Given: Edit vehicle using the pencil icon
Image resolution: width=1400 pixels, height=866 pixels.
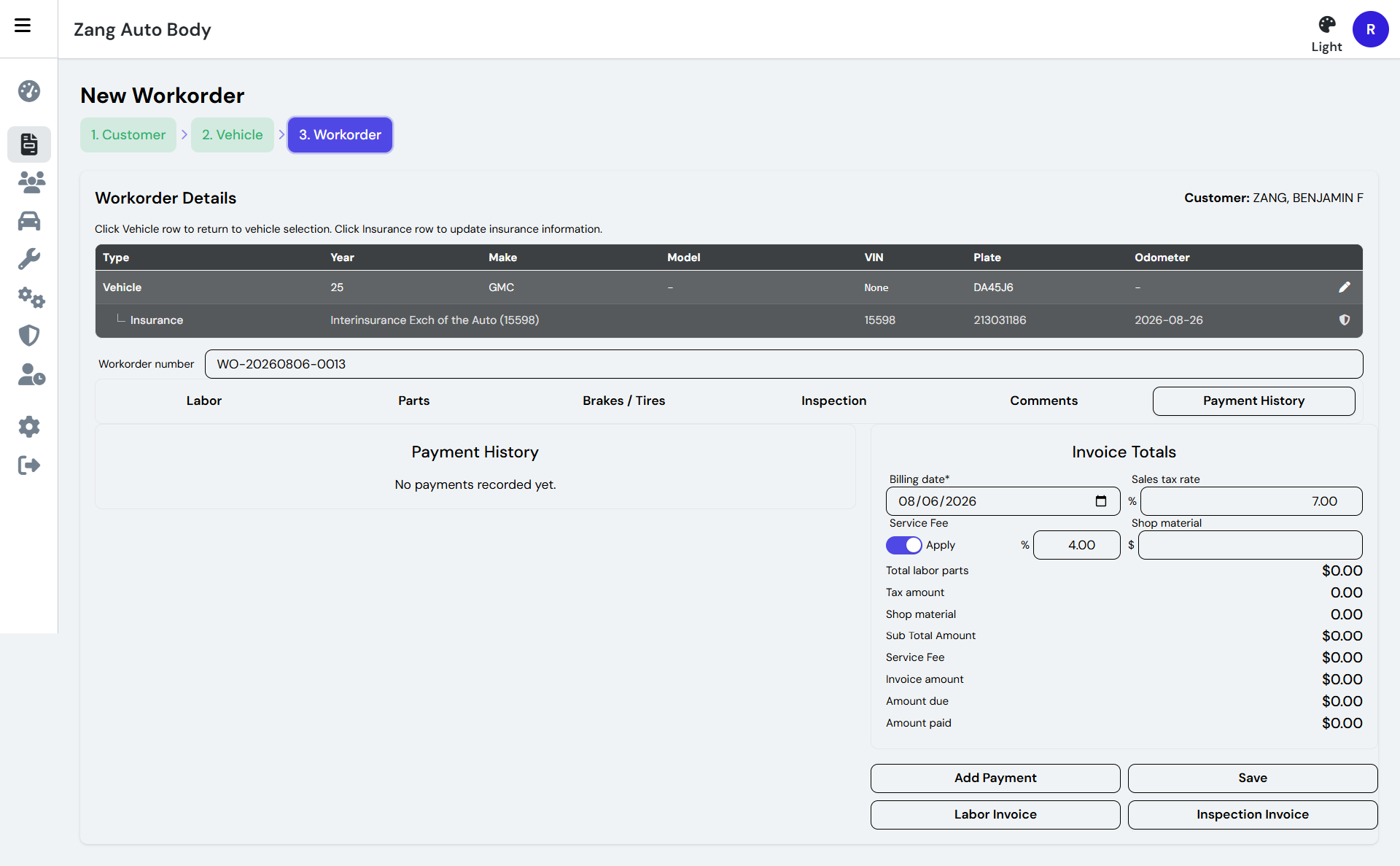Looking at the screenshot, I should point(1345,287).
